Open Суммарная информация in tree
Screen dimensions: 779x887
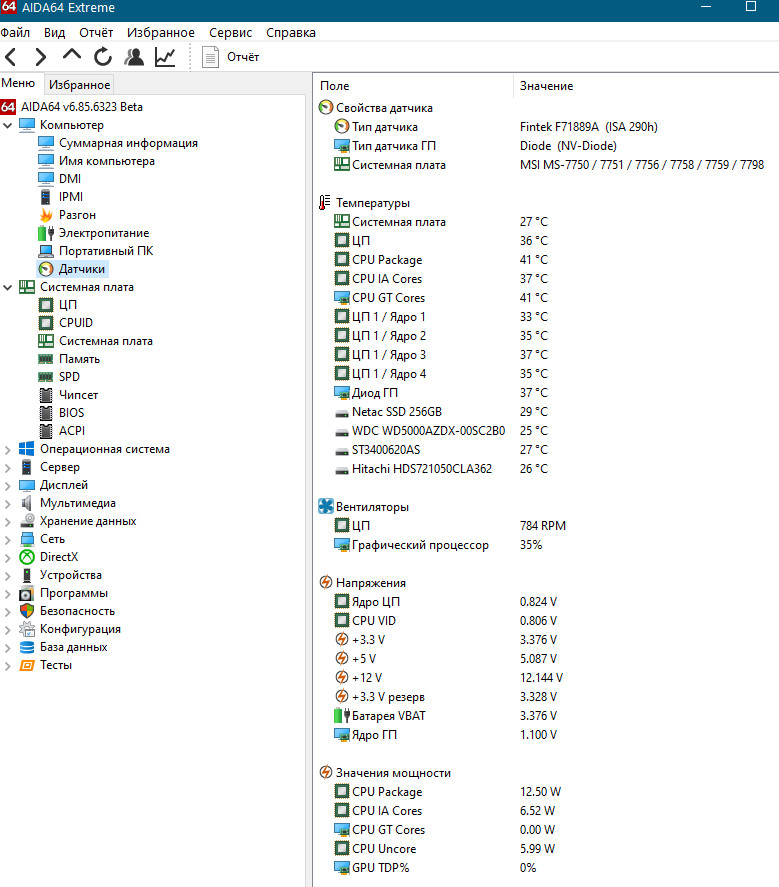pyautogui.click(x=128, y=143)
